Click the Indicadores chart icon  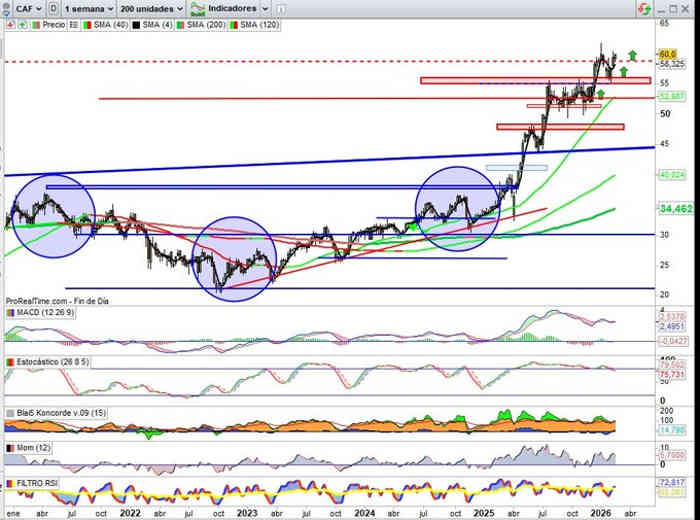(x=197, y=7)
